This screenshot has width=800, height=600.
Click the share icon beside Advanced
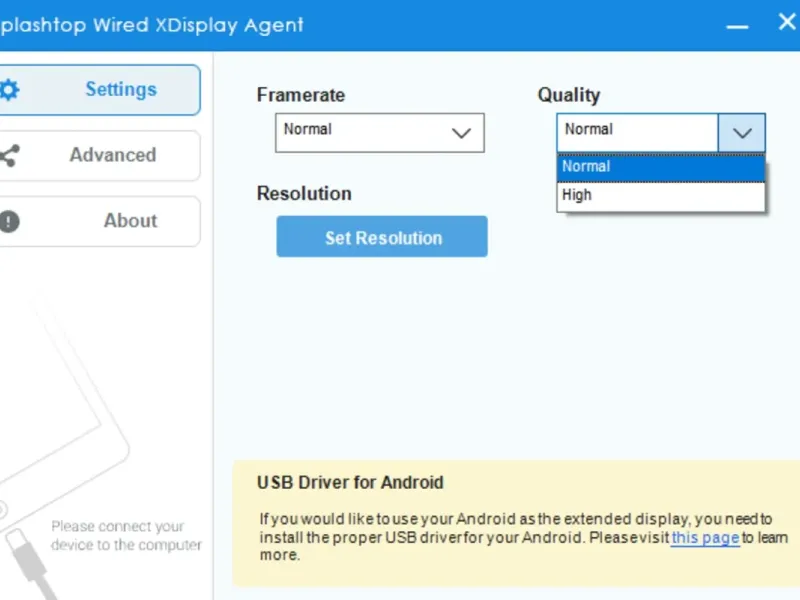pos(9,156)
